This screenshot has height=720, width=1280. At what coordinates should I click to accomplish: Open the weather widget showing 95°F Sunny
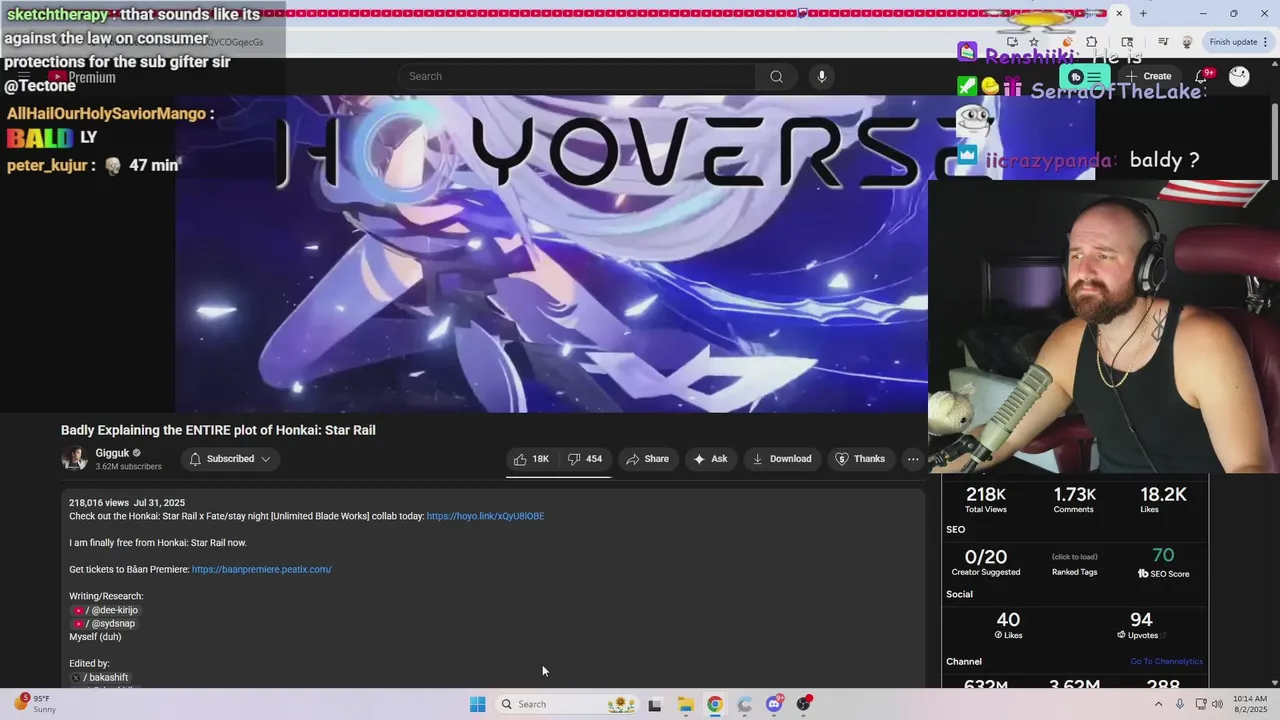tap(35, 704)
